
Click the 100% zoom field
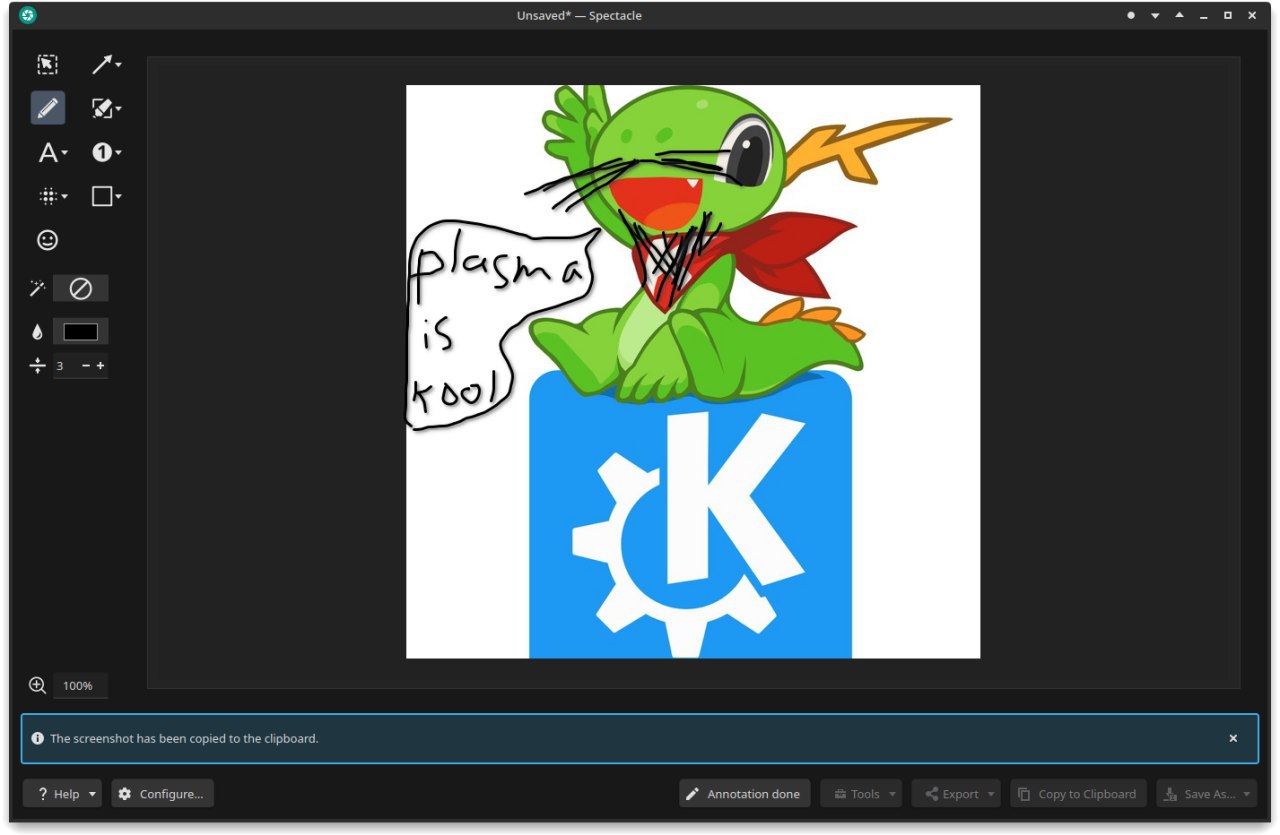80,686
